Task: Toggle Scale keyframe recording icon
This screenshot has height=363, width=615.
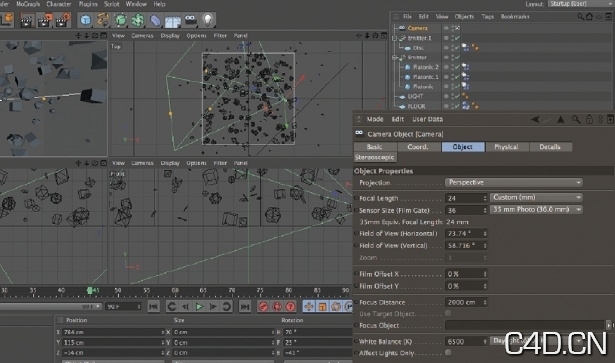Action: [322, 307]
